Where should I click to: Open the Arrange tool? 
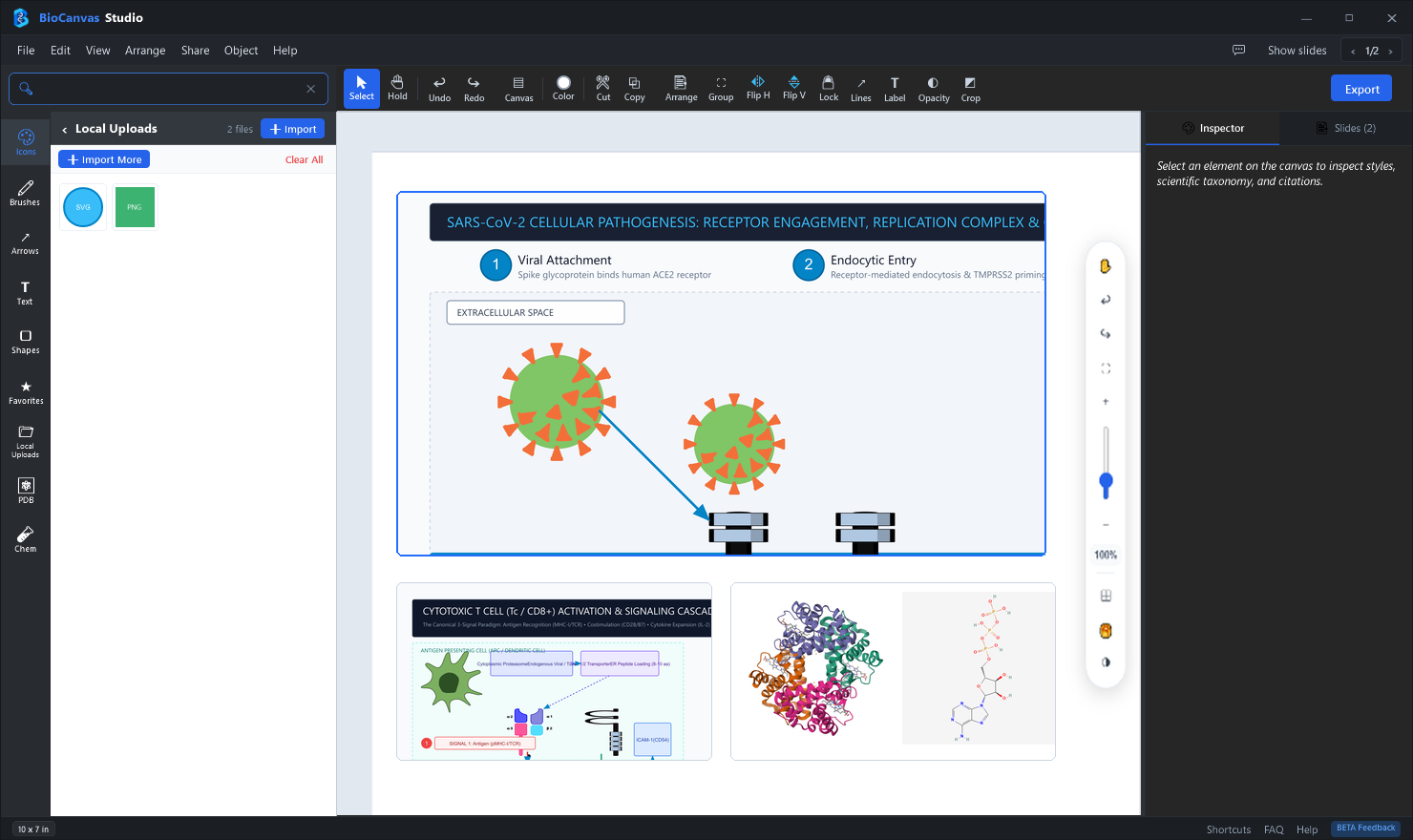coord(681,88)
